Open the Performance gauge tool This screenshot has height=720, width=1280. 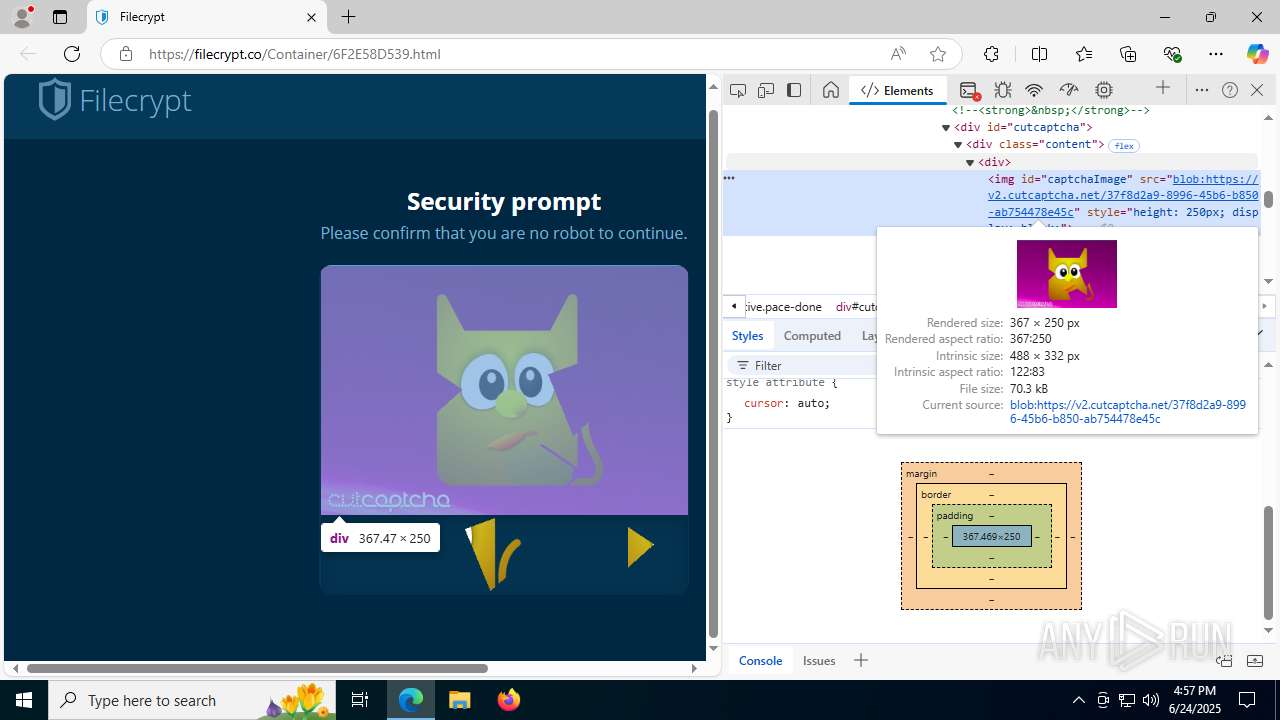click(1069, 90)
